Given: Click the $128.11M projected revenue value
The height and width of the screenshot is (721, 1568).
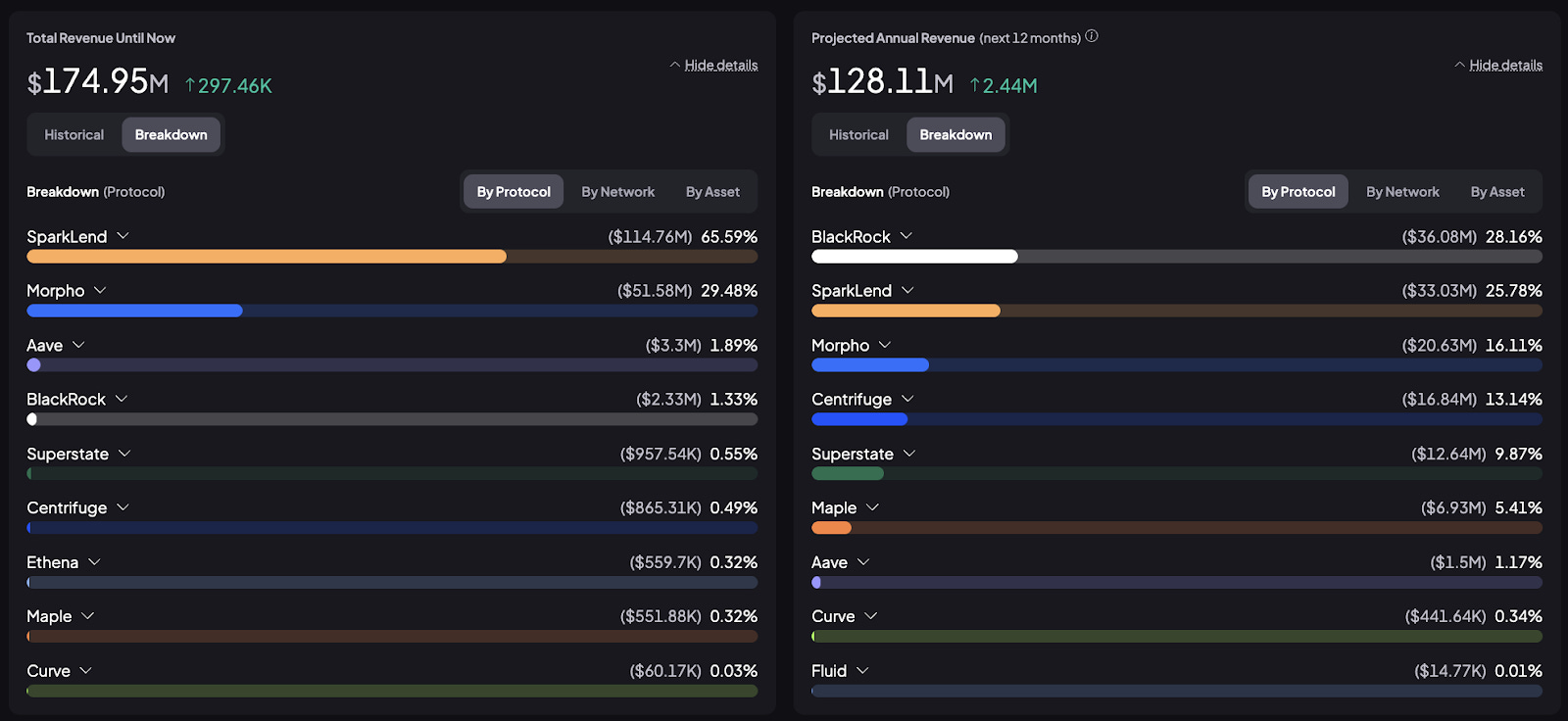Looking at the screenshot, I should (883, 81).
